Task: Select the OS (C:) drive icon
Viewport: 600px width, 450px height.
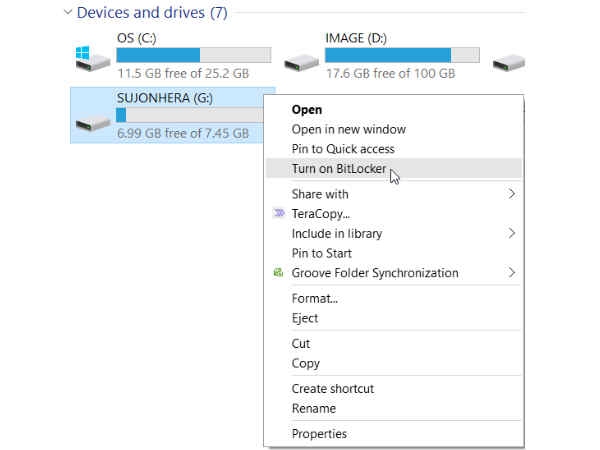Action: (x=93, y=59)
